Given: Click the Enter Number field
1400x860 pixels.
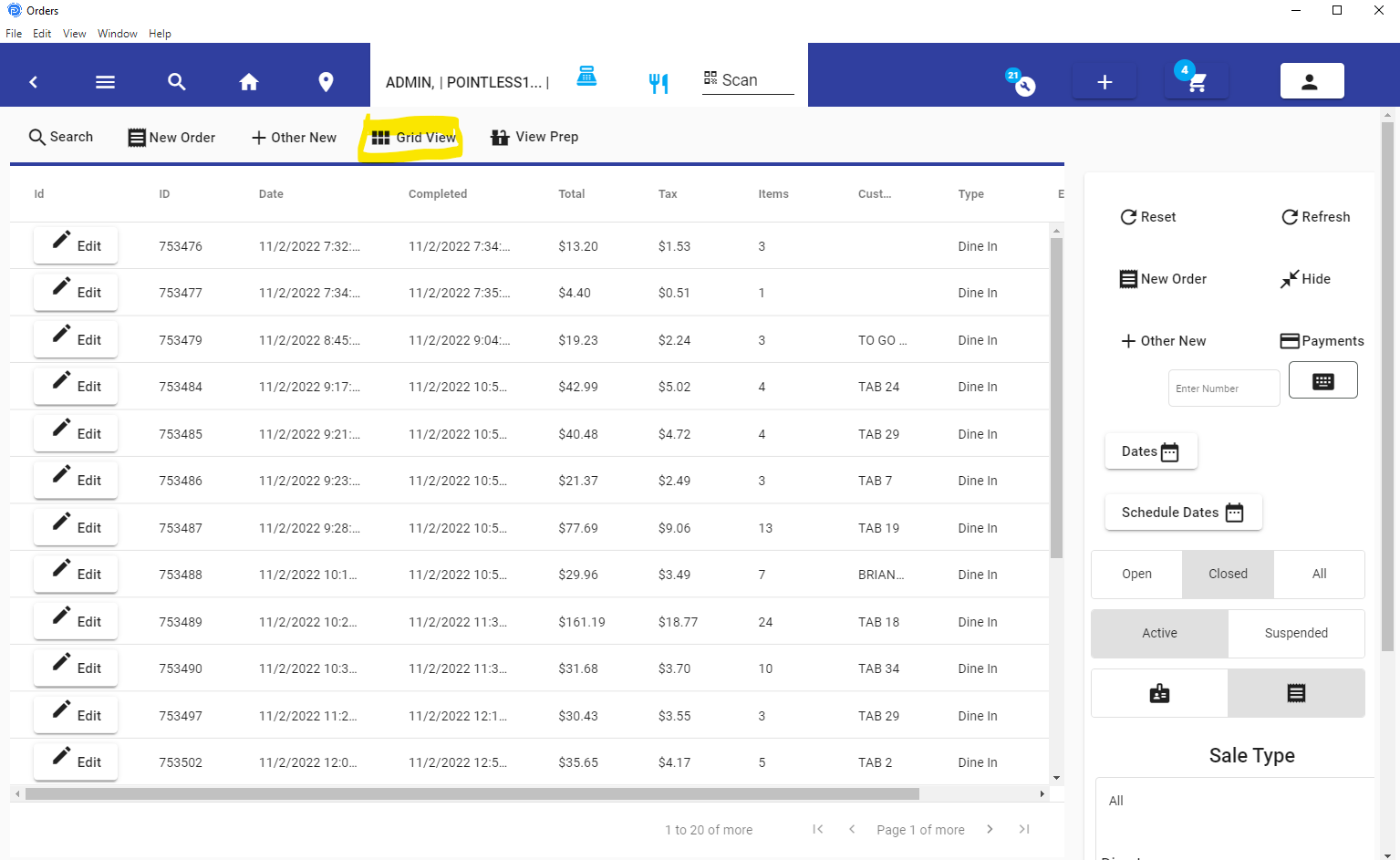Looking at the screenshot, I should [x=1224, y=388].
